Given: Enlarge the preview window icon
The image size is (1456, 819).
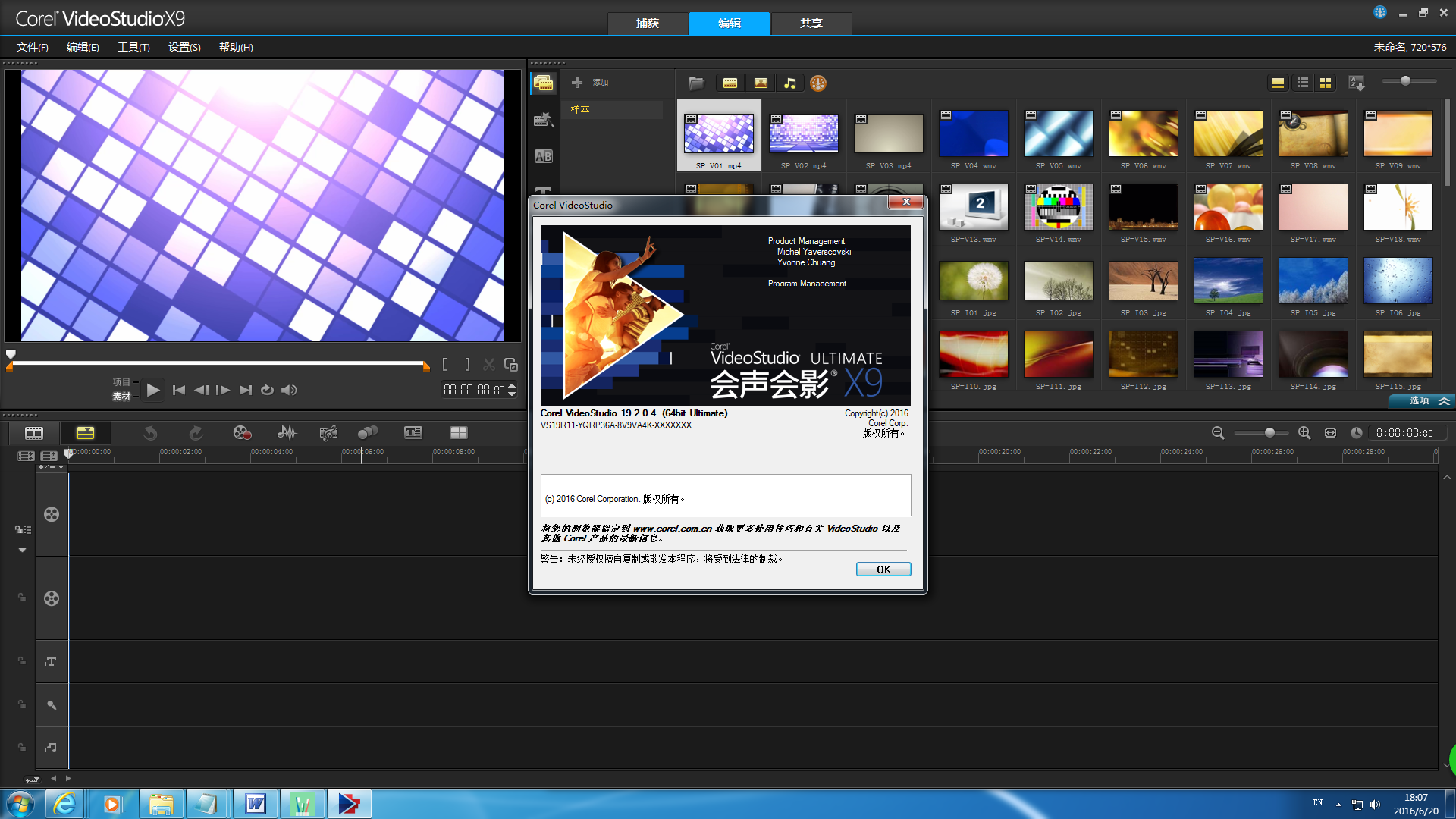Looking at the screenshot, I should [x=511, y=365].
